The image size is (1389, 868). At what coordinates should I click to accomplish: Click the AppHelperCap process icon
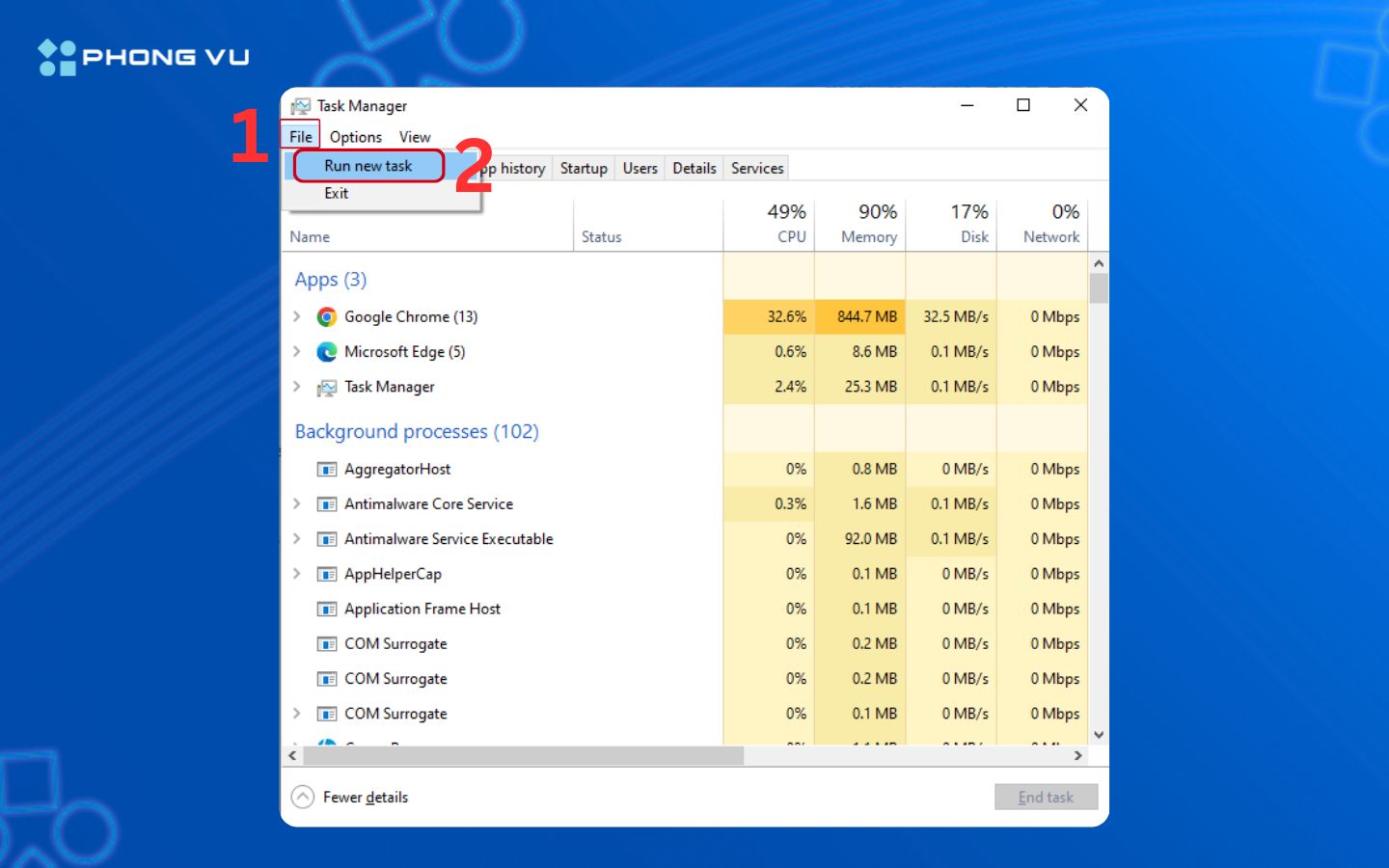[327, 575]
